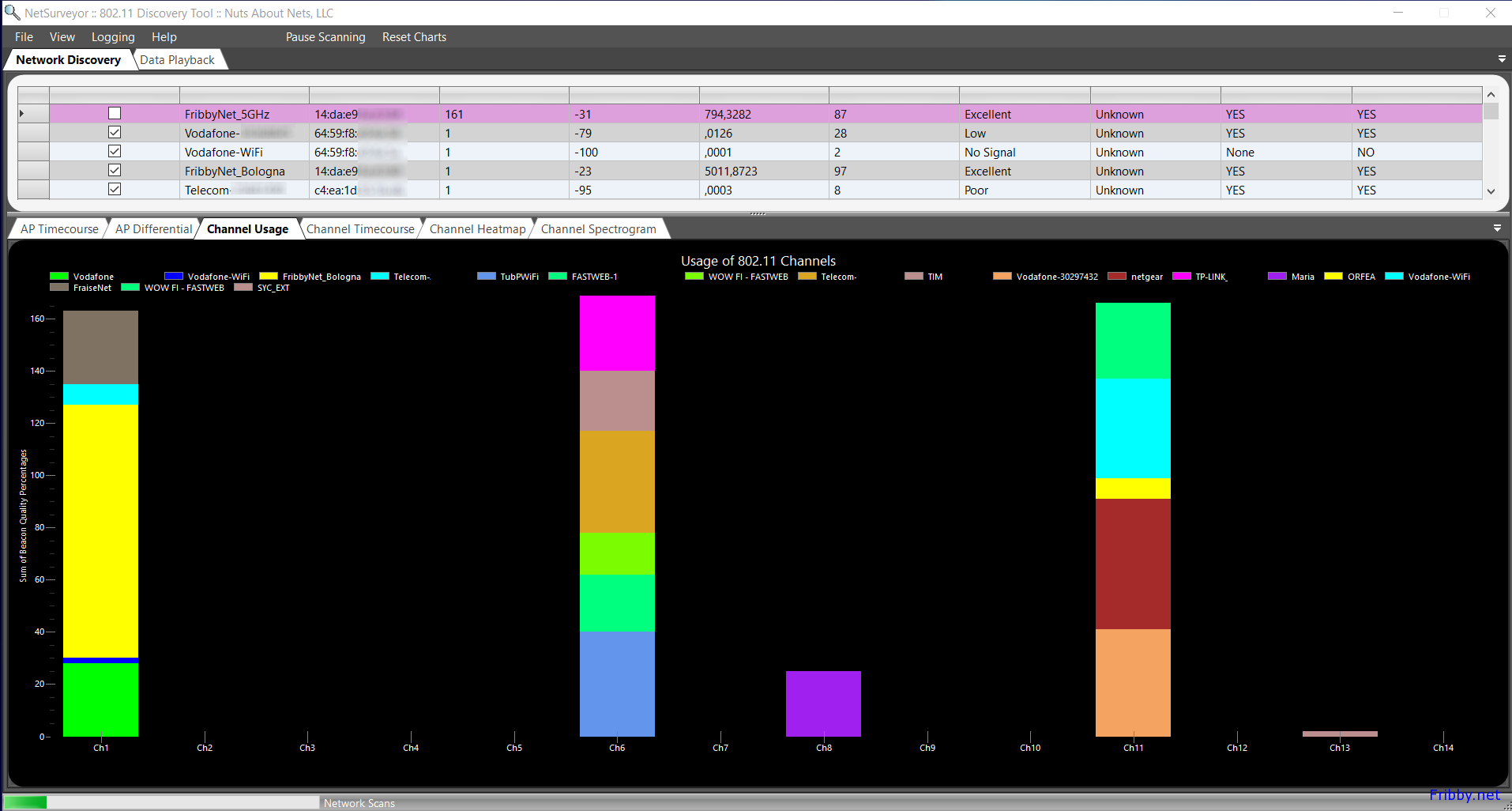Click the FraiseNet legend swatch

click(58, 288)
